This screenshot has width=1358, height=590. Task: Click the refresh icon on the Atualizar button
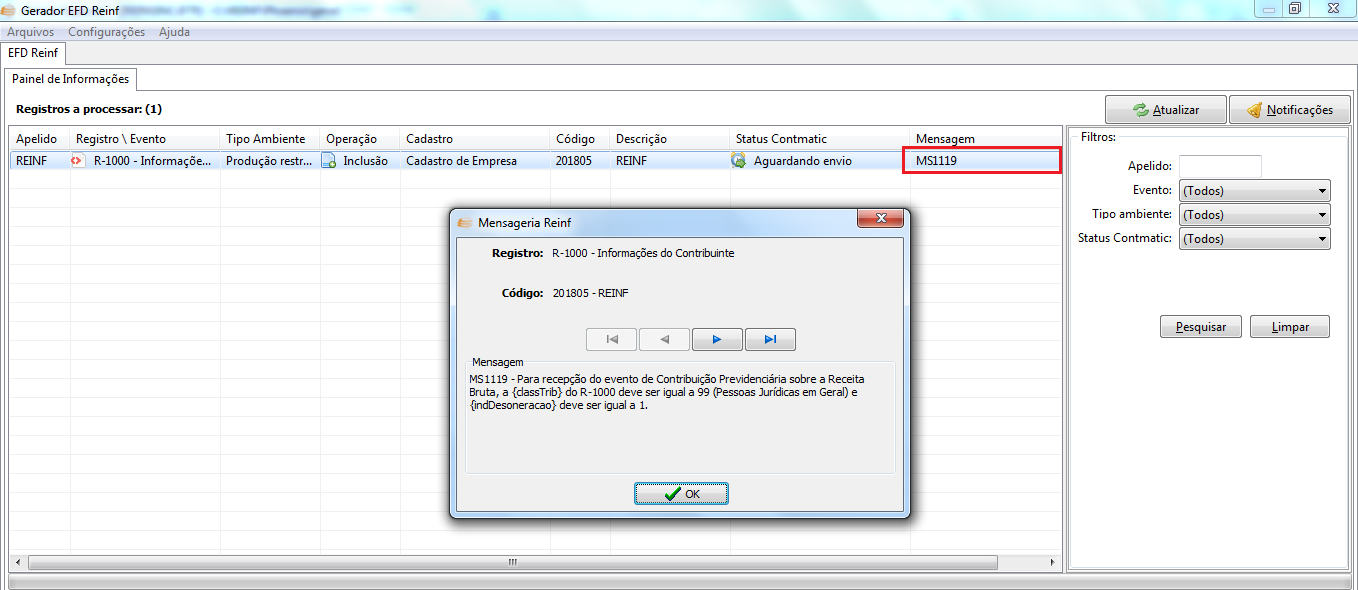pyautogui.click(x=1140, y=110)
